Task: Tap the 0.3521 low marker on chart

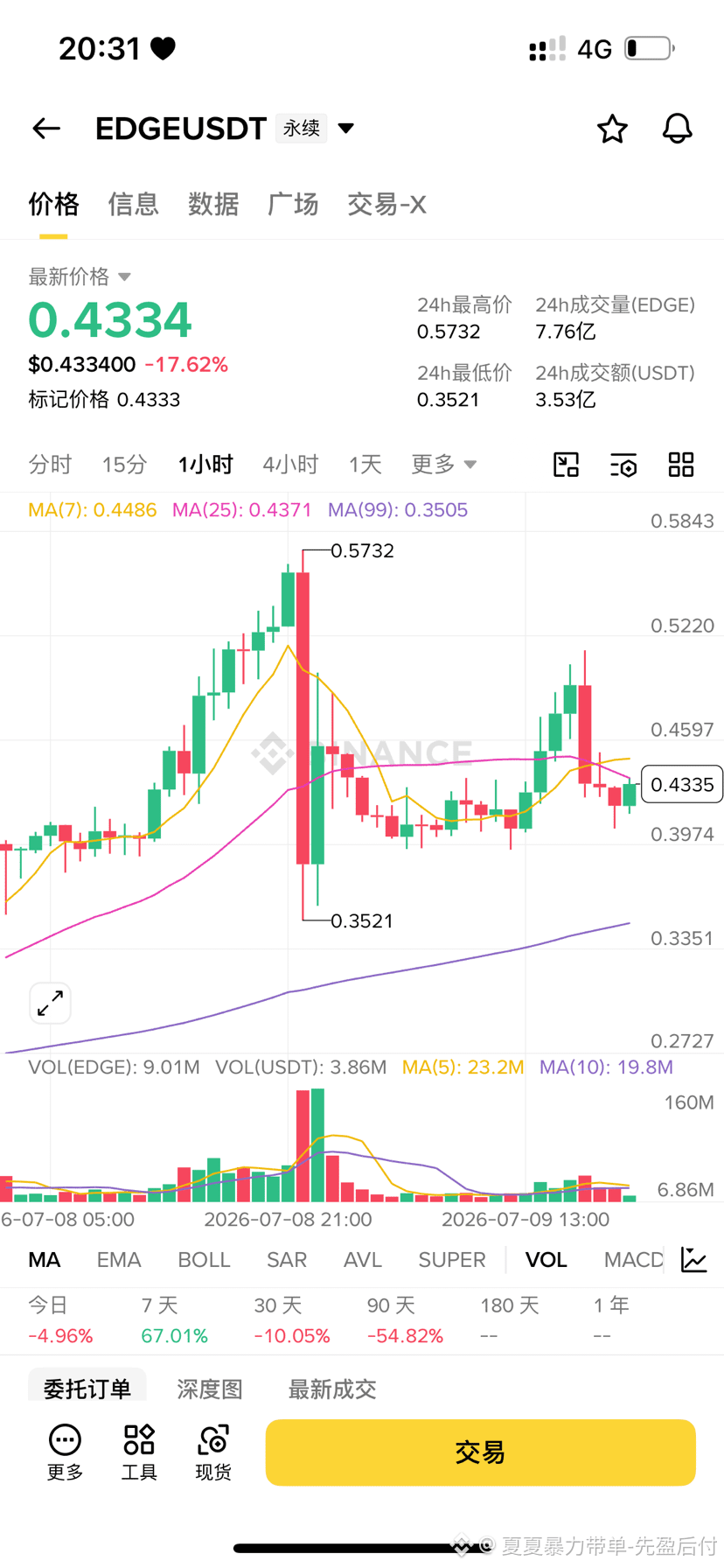Action: point(362,921)
